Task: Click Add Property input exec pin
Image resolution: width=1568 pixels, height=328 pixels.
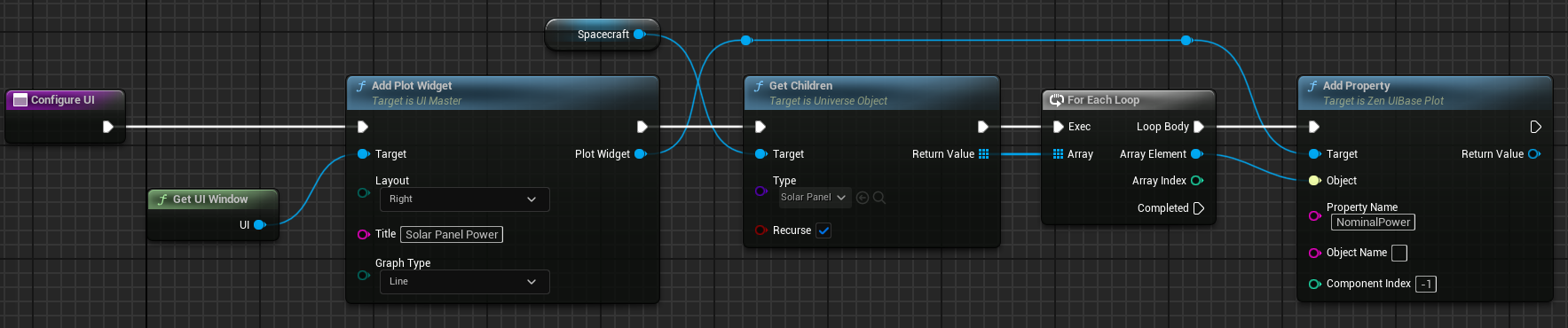Action: (1314, 127)
